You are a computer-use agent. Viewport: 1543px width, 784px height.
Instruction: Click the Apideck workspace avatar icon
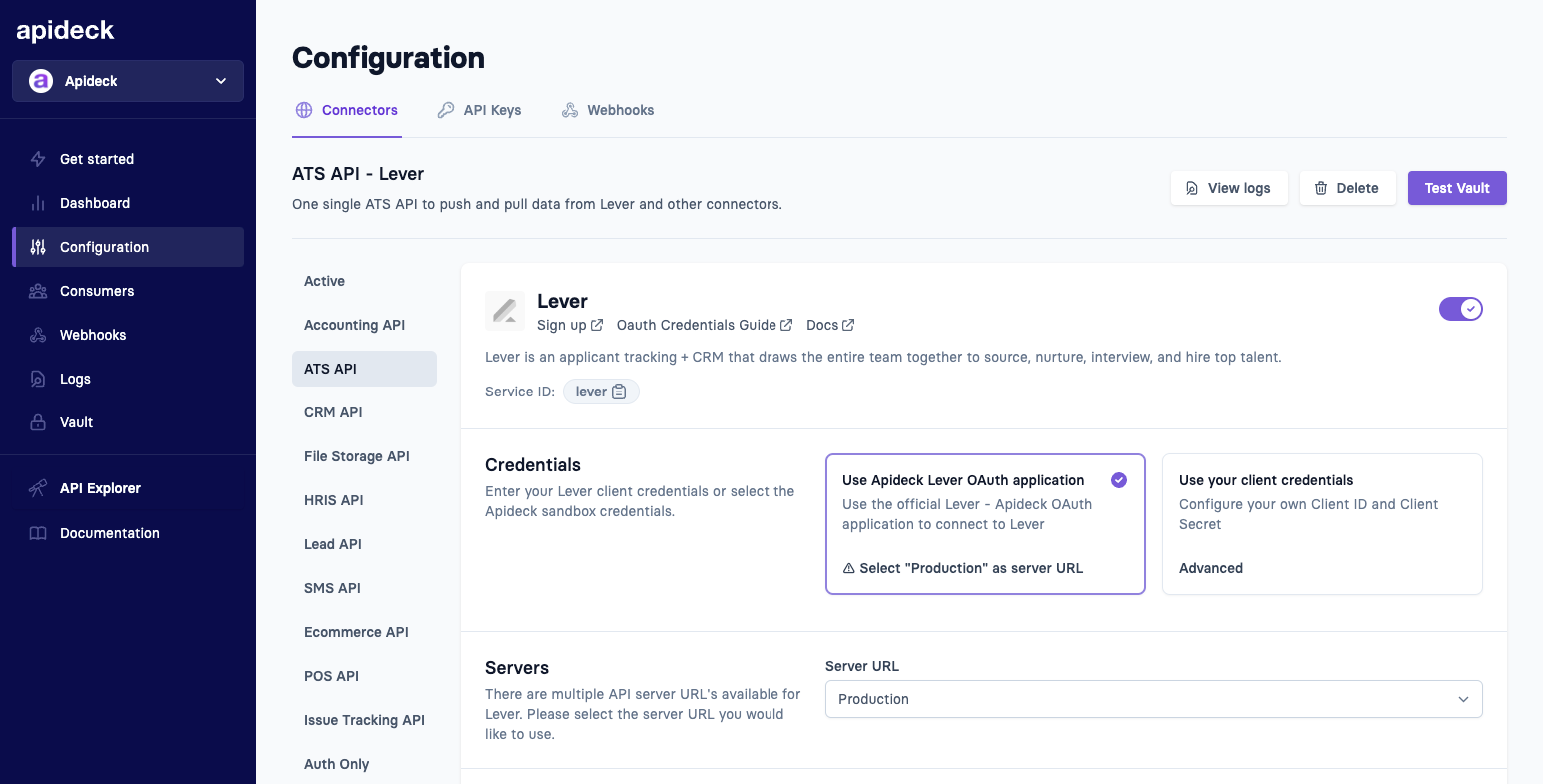coord(41,81)
